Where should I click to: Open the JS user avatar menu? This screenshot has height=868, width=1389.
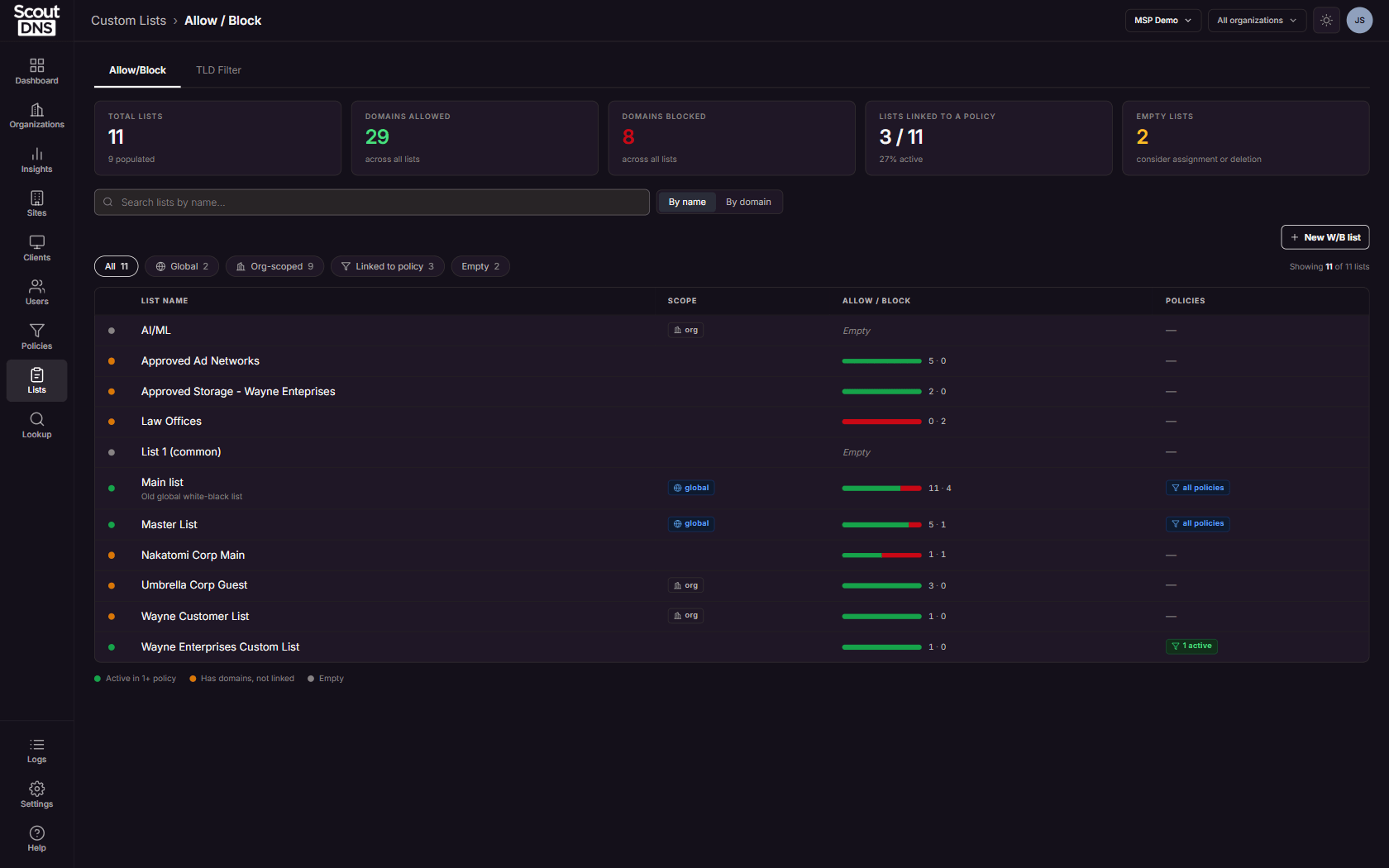pos(1359,21)
